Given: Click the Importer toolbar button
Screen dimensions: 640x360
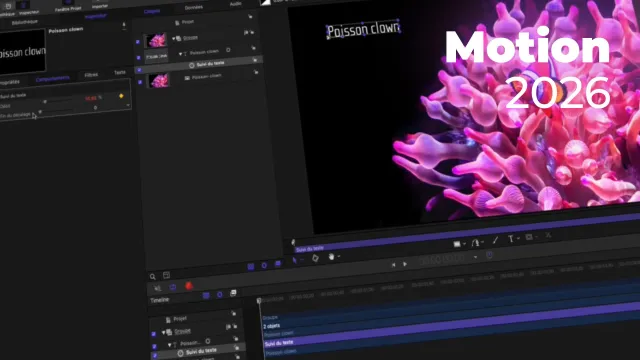Looking at the screenshot, I should [100, 4].
